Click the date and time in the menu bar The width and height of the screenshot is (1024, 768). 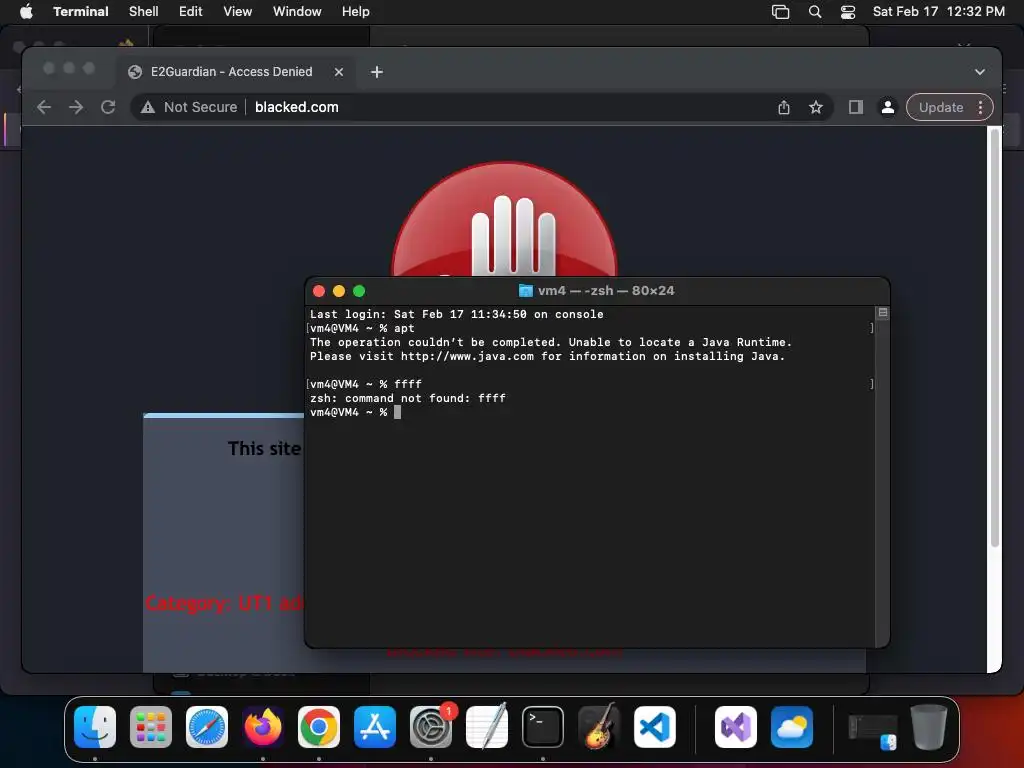pos(938,11)
